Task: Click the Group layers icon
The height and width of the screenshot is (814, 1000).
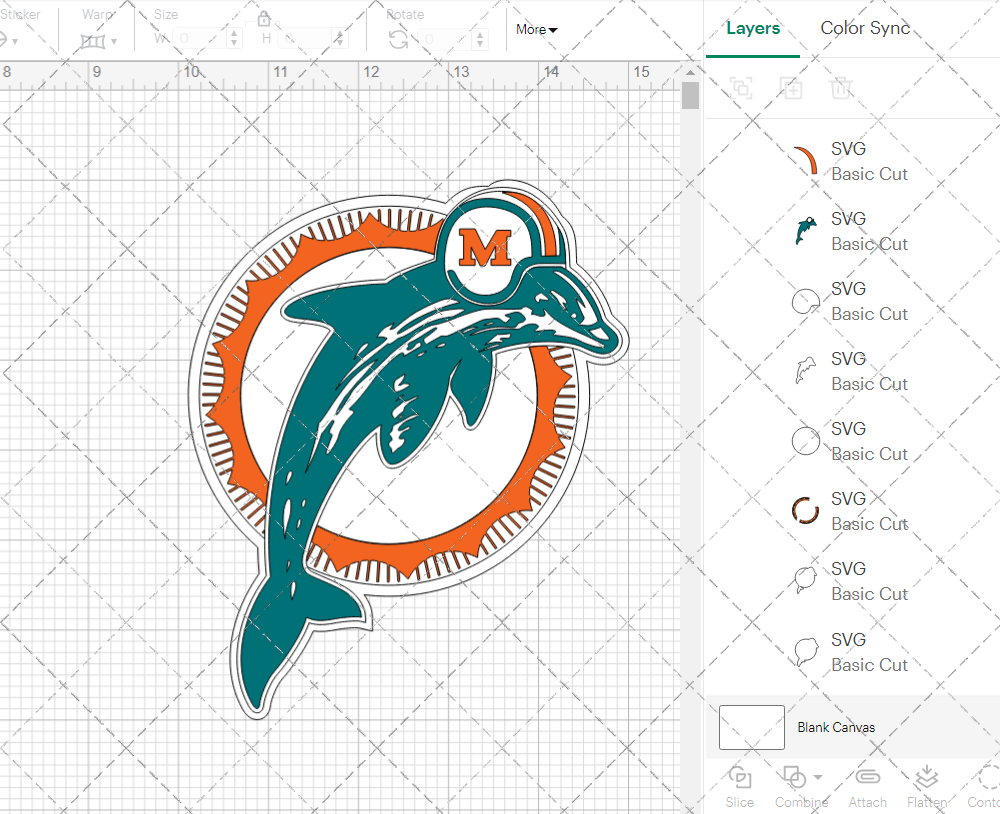Action: (741, 88)
